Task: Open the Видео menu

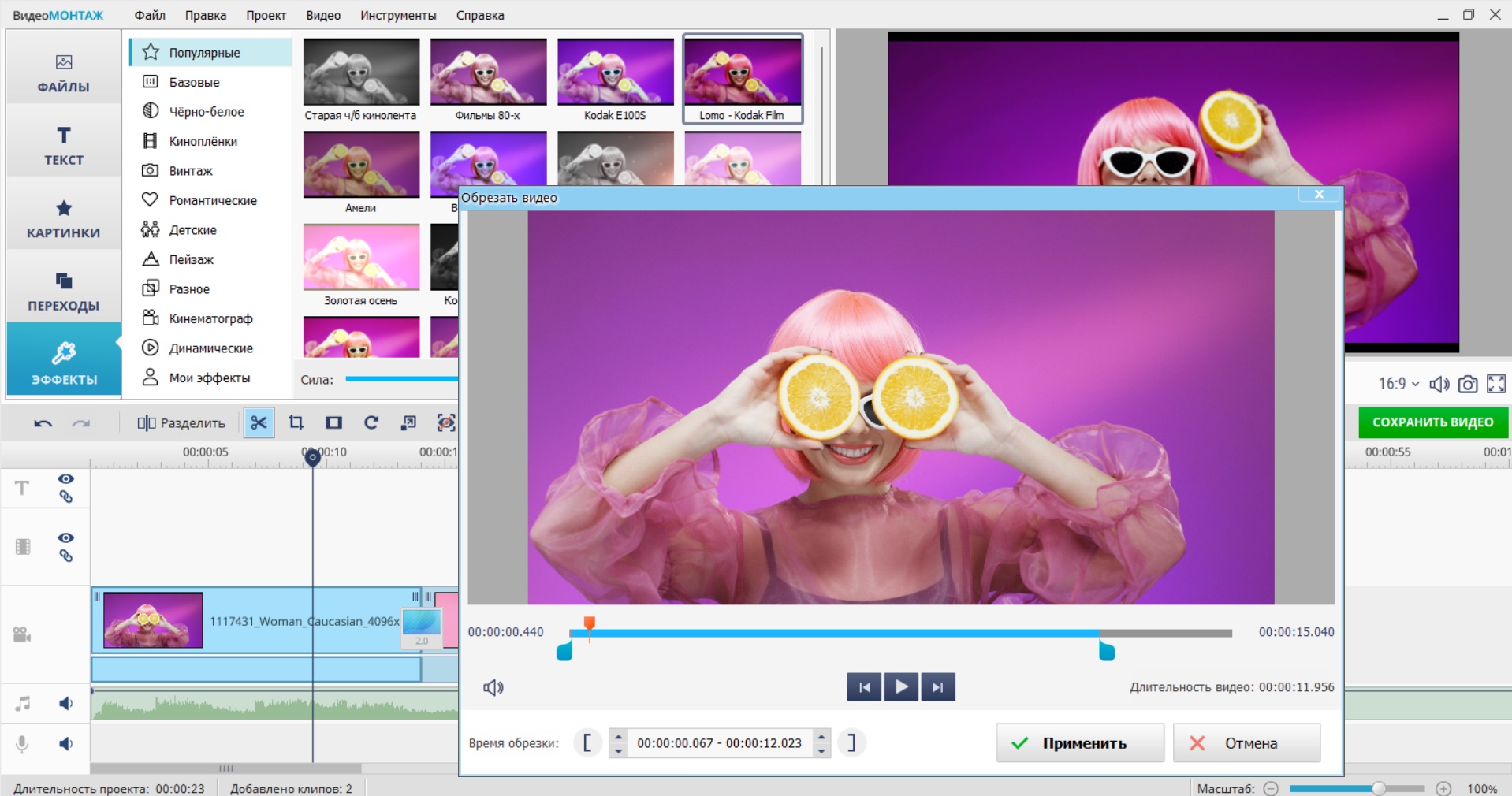Action: click(x=323, y=15)
